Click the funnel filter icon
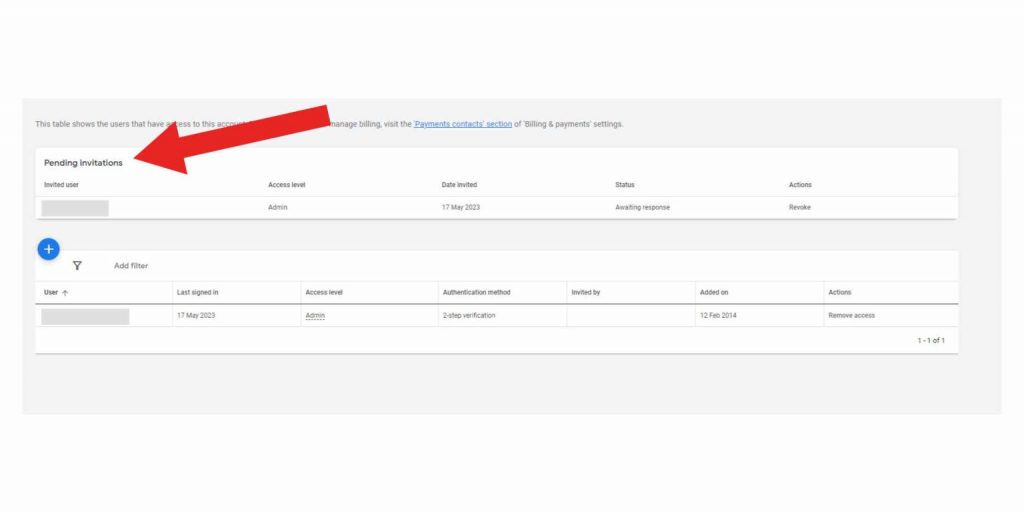The width and height of the screenshot is (1024, 513). coord(77,266)
